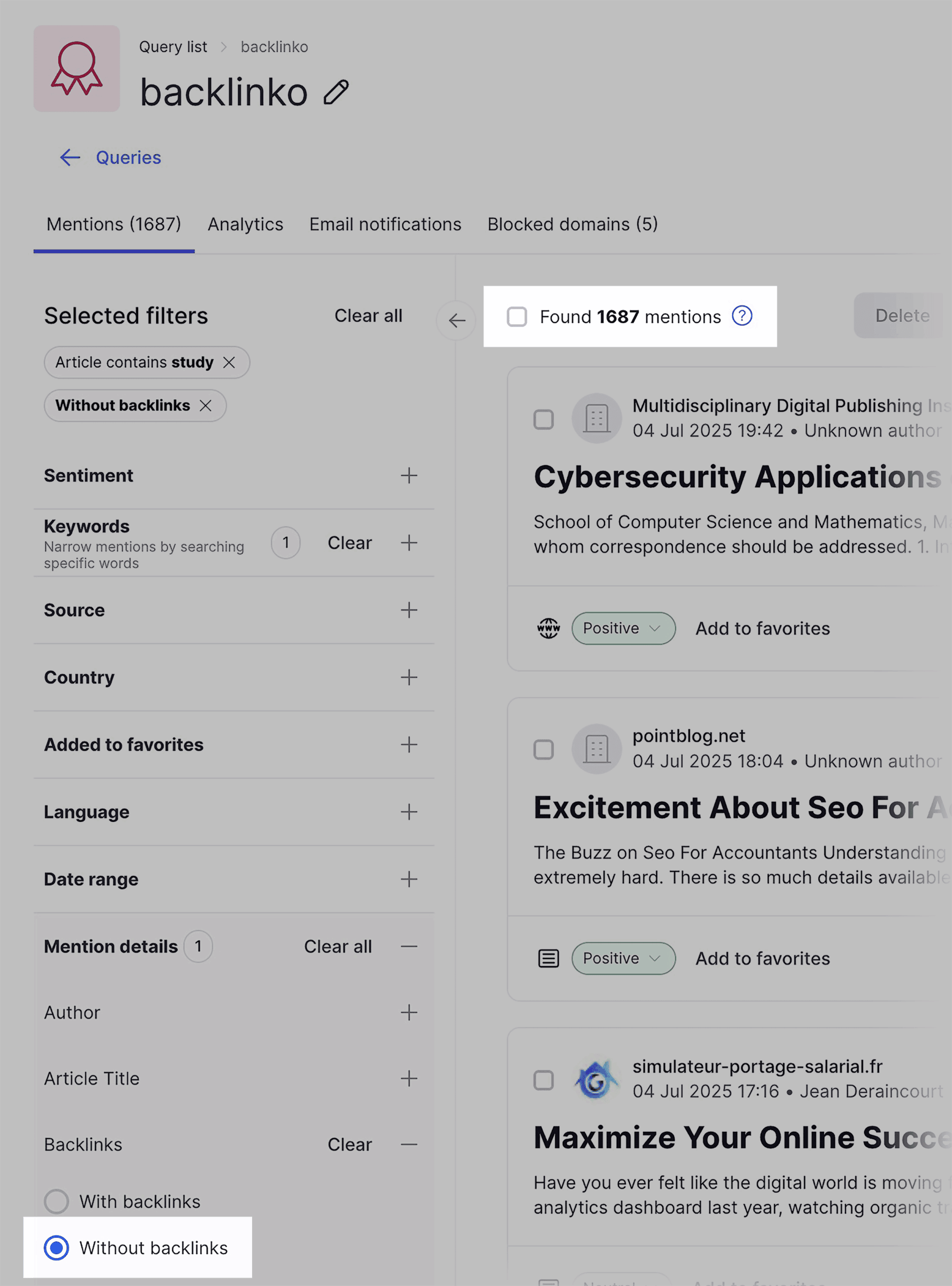Open the Maximize Your Online Success article title
Screen dimensions: 952x1286
point(742,1138)
